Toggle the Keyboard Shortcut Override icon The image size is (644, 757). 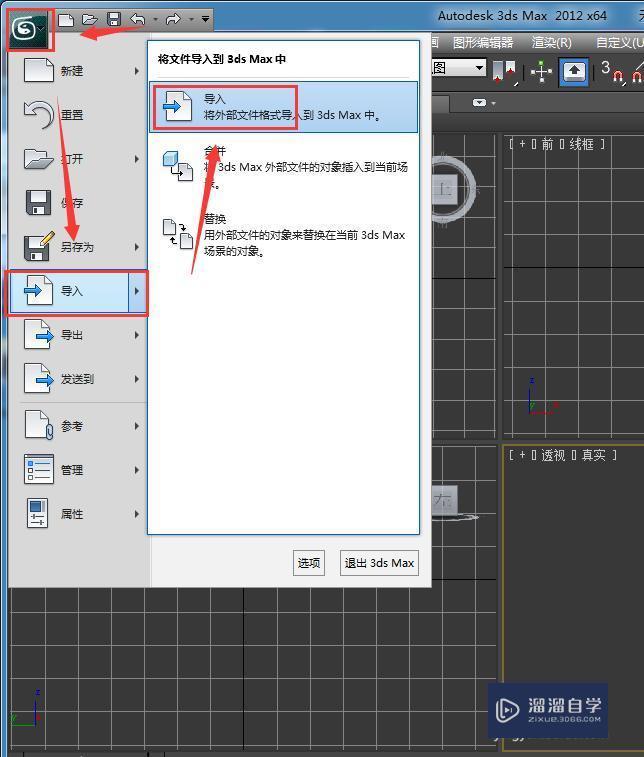(x=574, y=72)
